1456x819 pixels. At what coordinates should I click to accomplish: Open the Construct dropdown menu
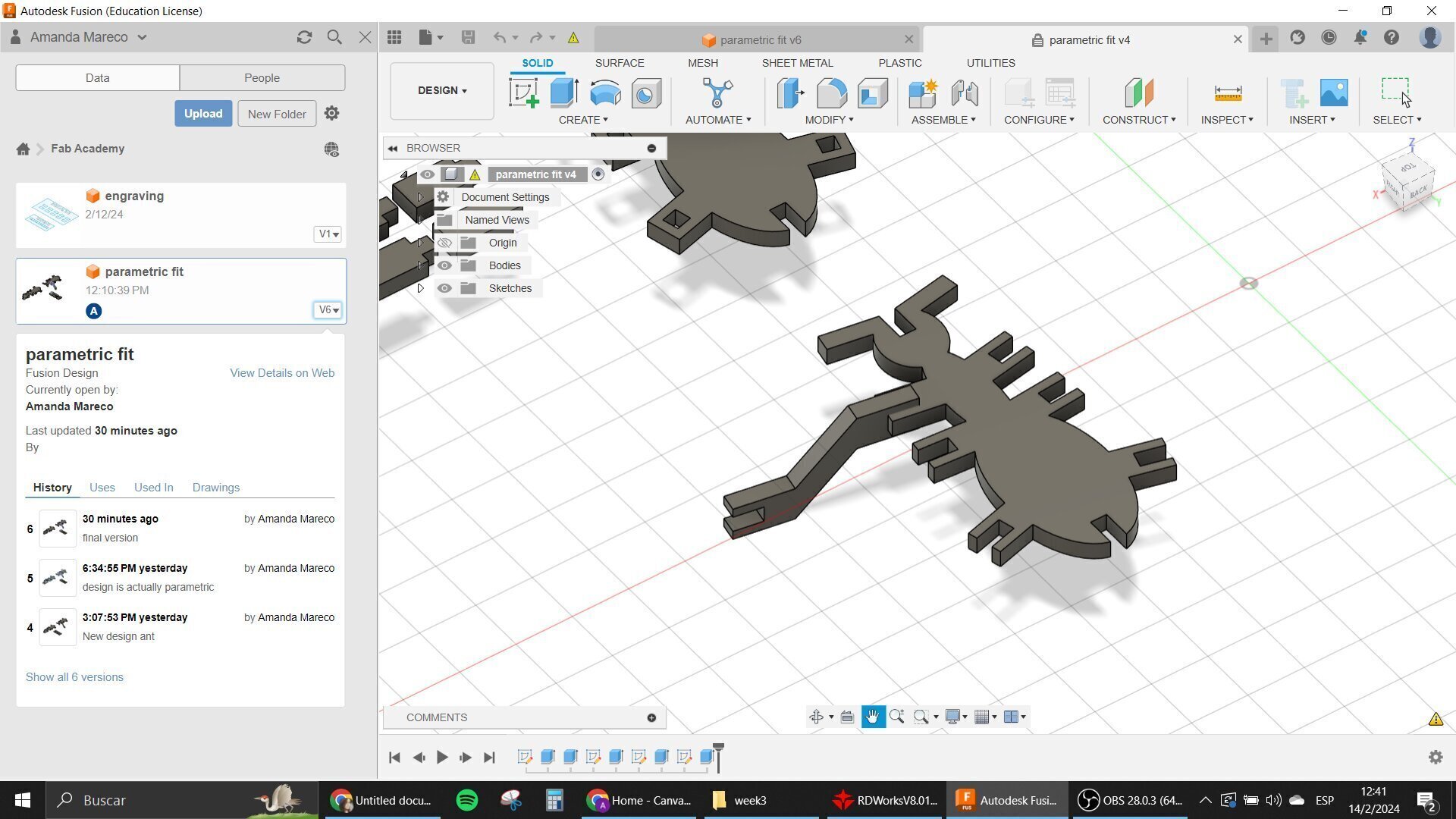click(1139, 120)
